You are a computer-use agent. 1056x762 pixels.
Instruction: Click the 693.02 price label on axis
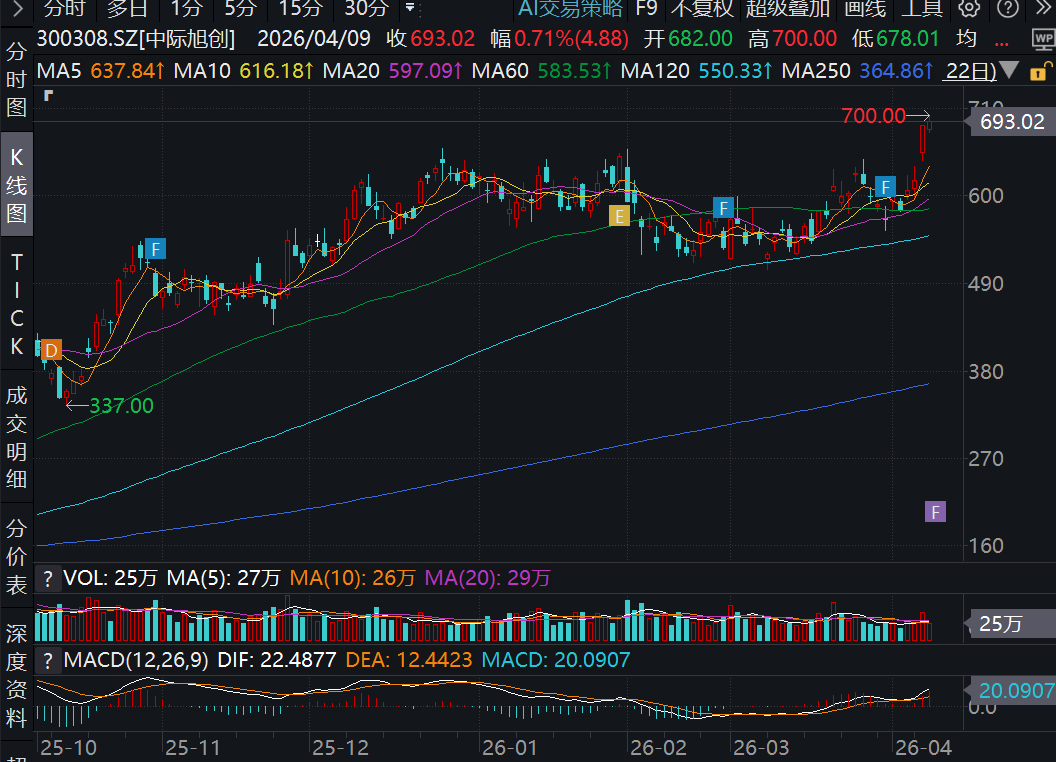[x=1012, y=122]
